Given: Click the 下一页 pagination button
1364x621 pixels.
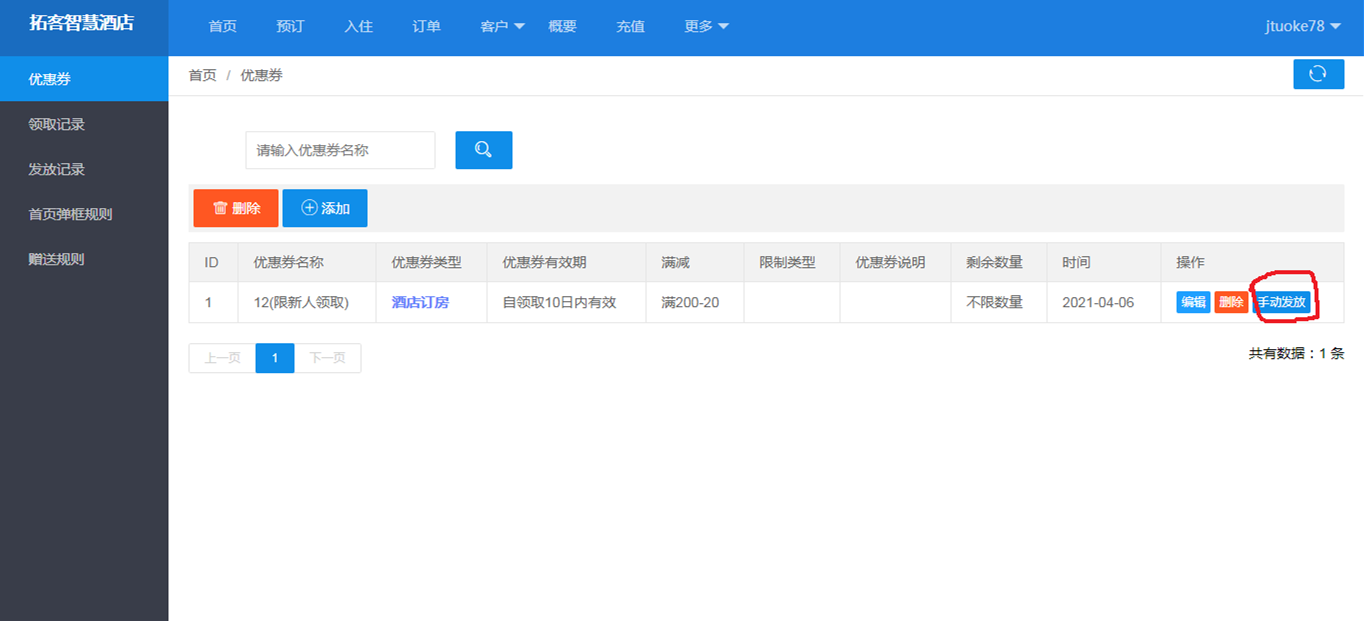Looking at the screenshot, I should (327, 358).
